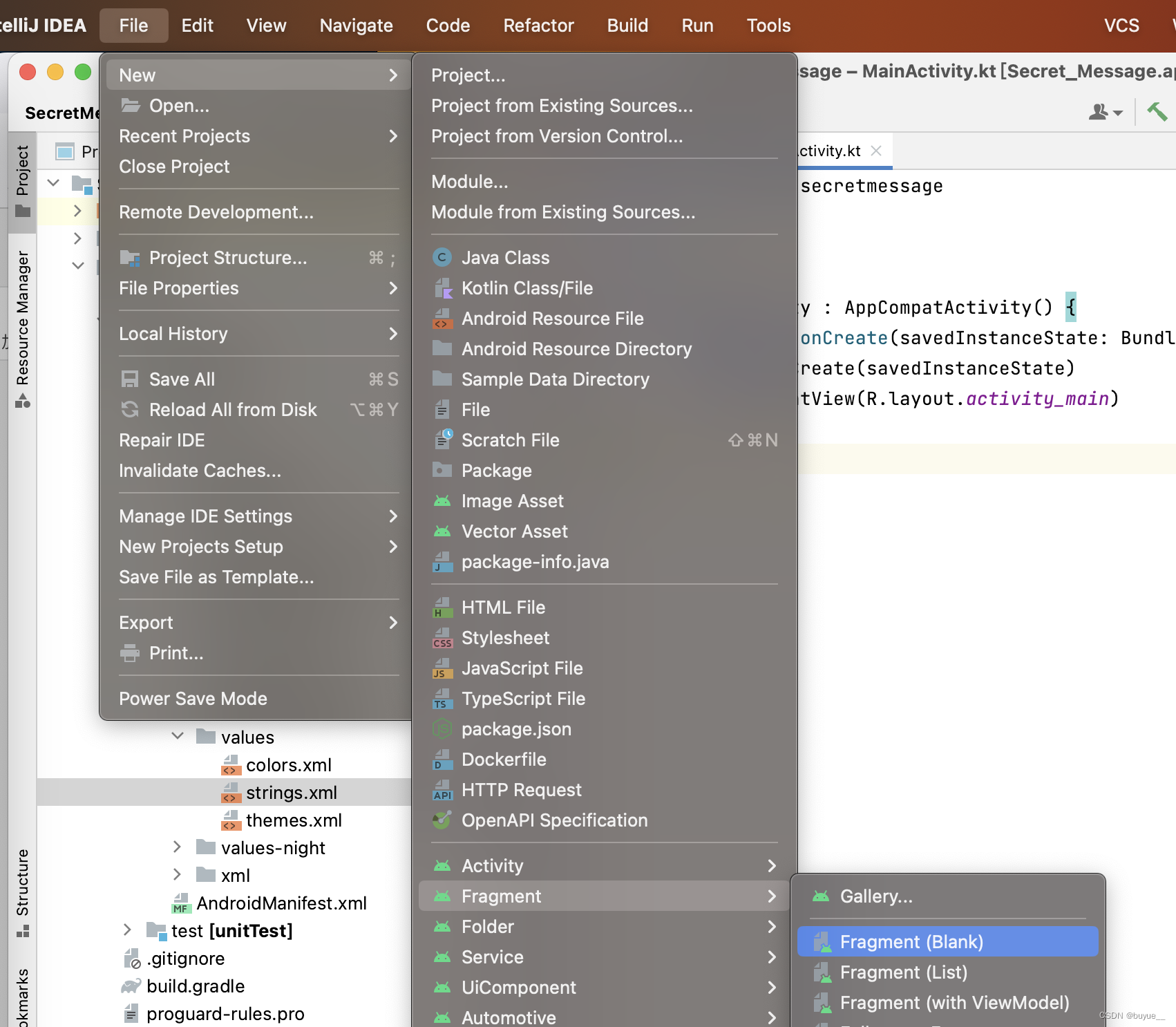1176x1027 pixels.
Task: Click the Vector Asset android icon
Action: coord(442,531)
